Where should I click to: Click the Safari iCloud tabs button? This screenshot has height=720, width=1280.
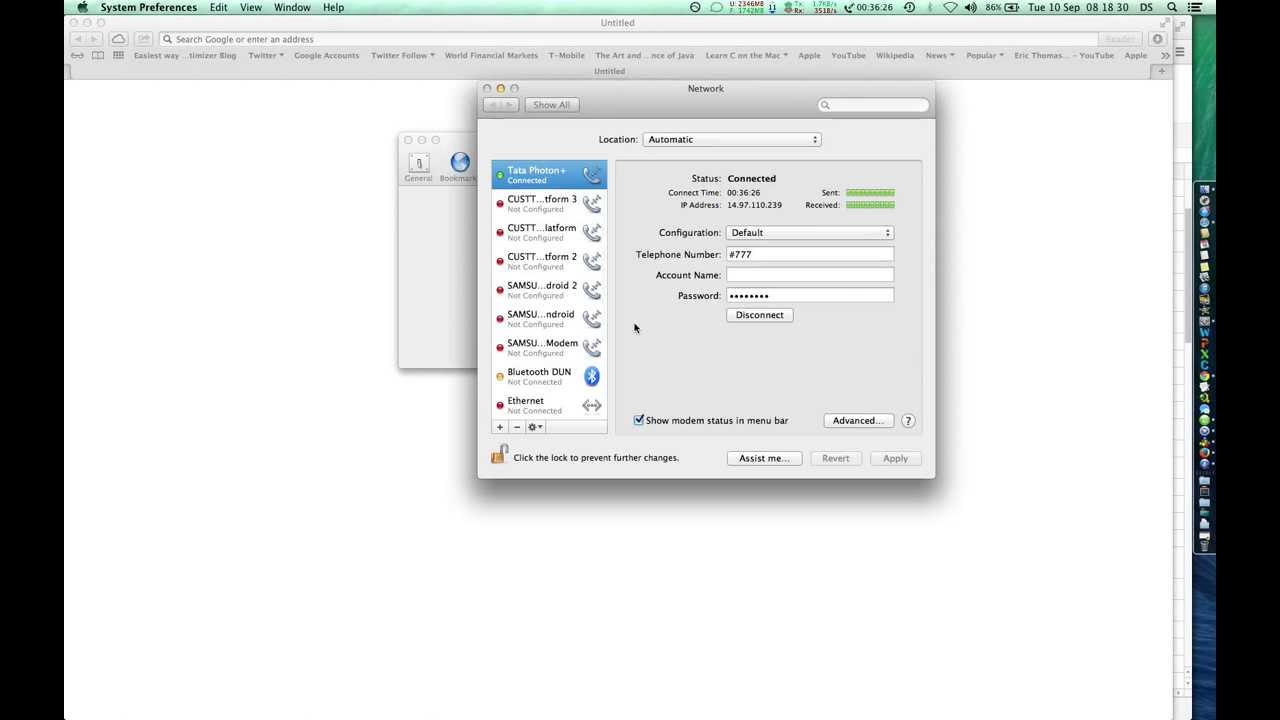click(119, 39)
